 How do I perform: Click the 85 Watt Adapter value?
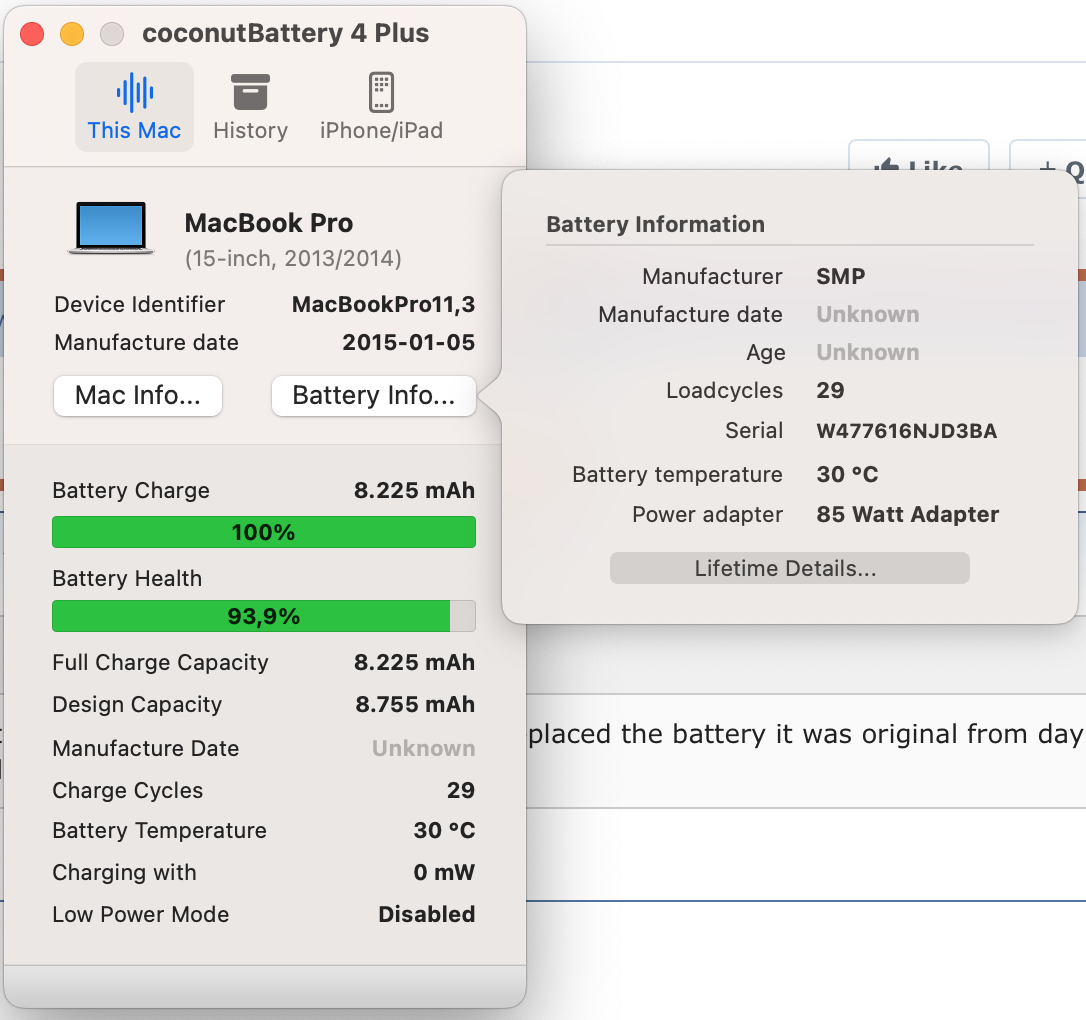pyautogui.click(x=907, y=515)
